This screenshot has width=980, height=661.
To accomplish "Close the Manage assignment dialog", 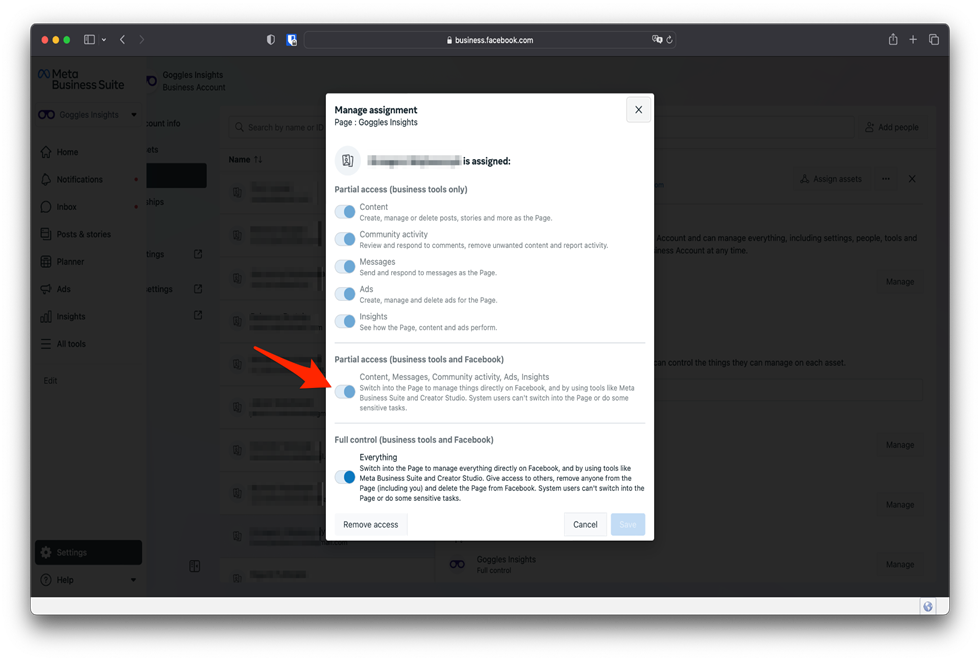I will point(638,110).
